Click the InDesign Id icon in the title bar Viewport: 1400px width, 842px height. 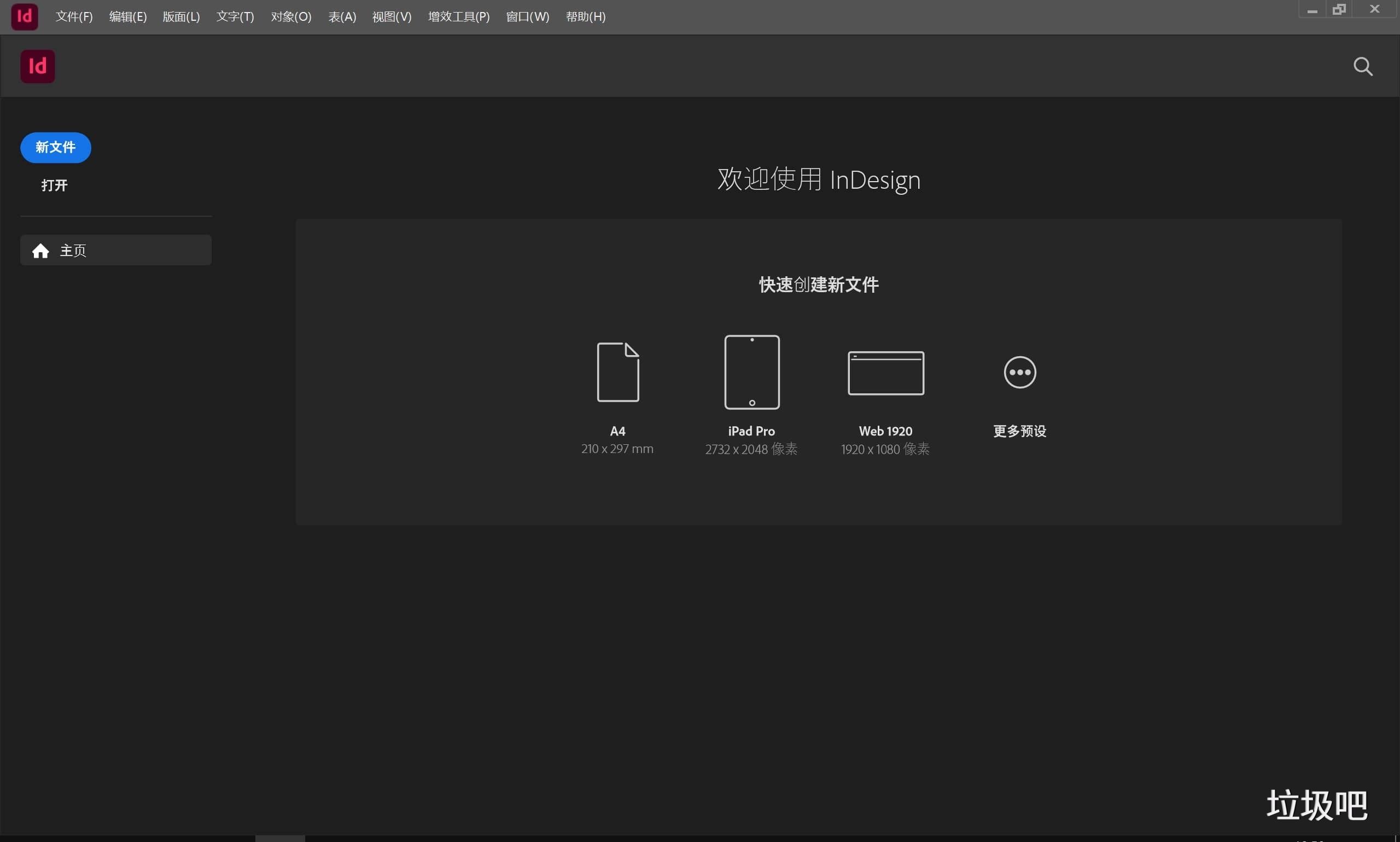click(24, 16)
